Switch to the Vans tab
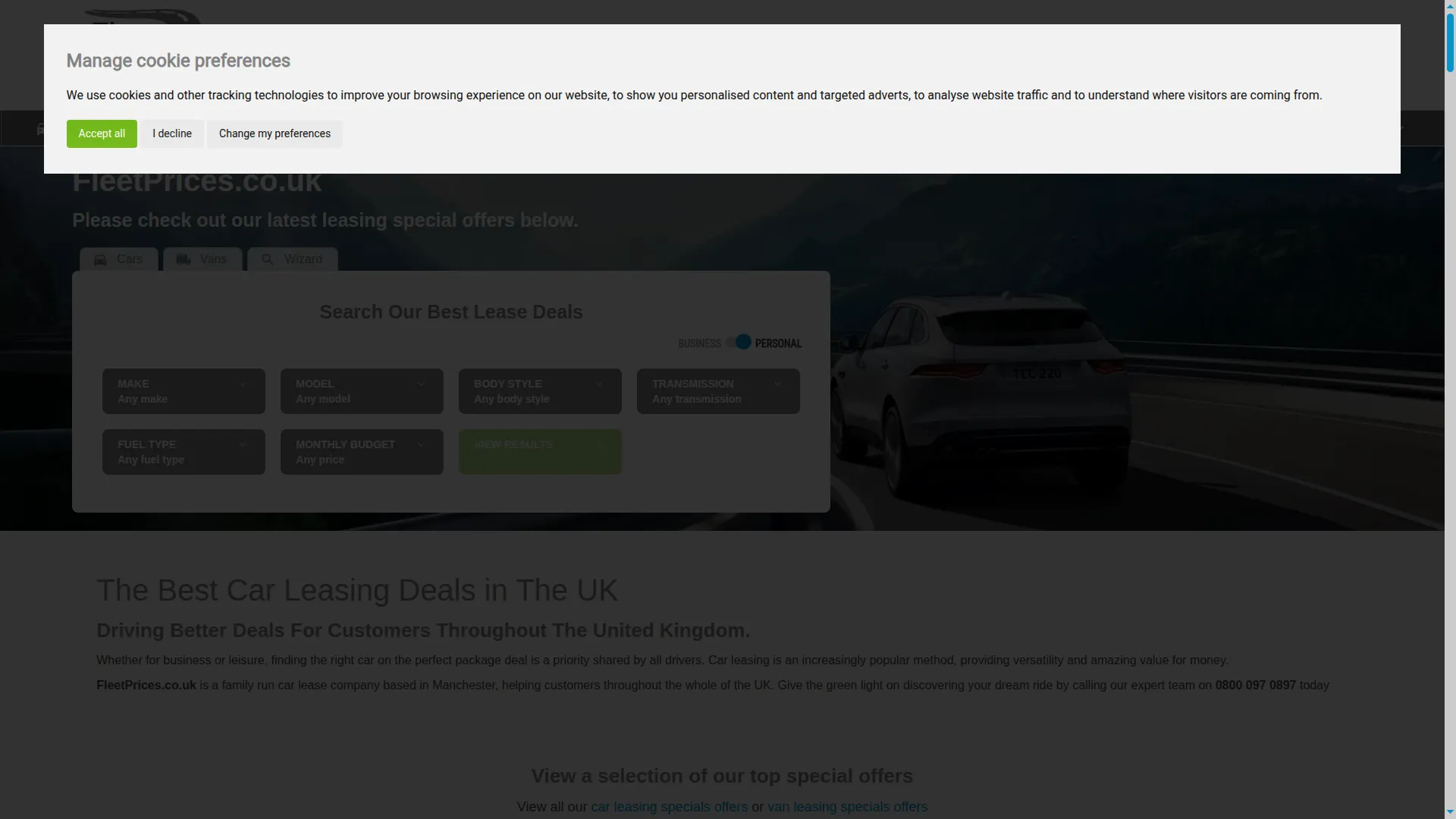The width and height of the screenshot is (1456, 819). coord(202,259)
